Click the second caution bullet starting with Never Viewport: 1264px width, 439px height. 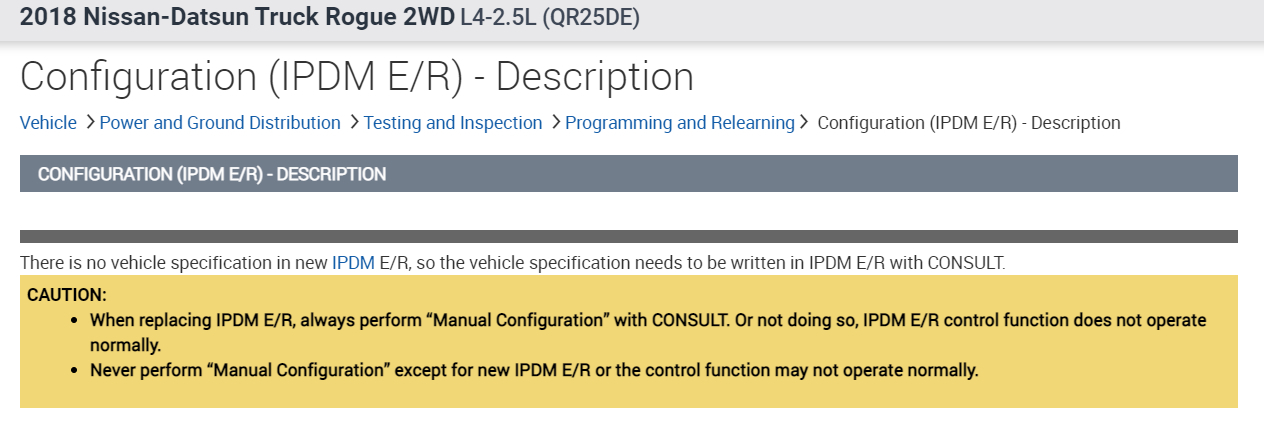(x=533, y=370)
